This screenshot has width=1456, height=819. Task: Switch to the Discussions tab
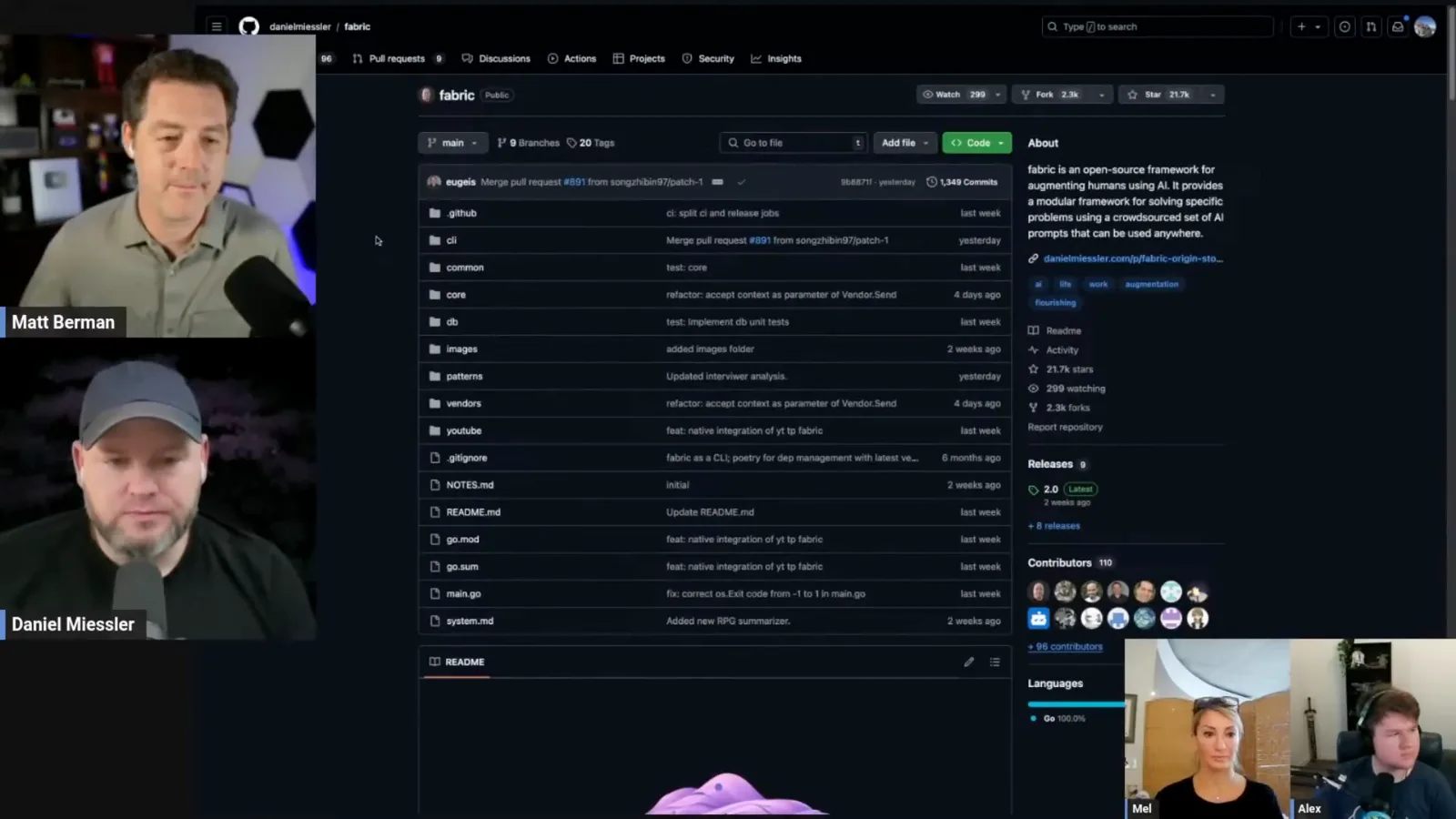click(x=496, y=58)
